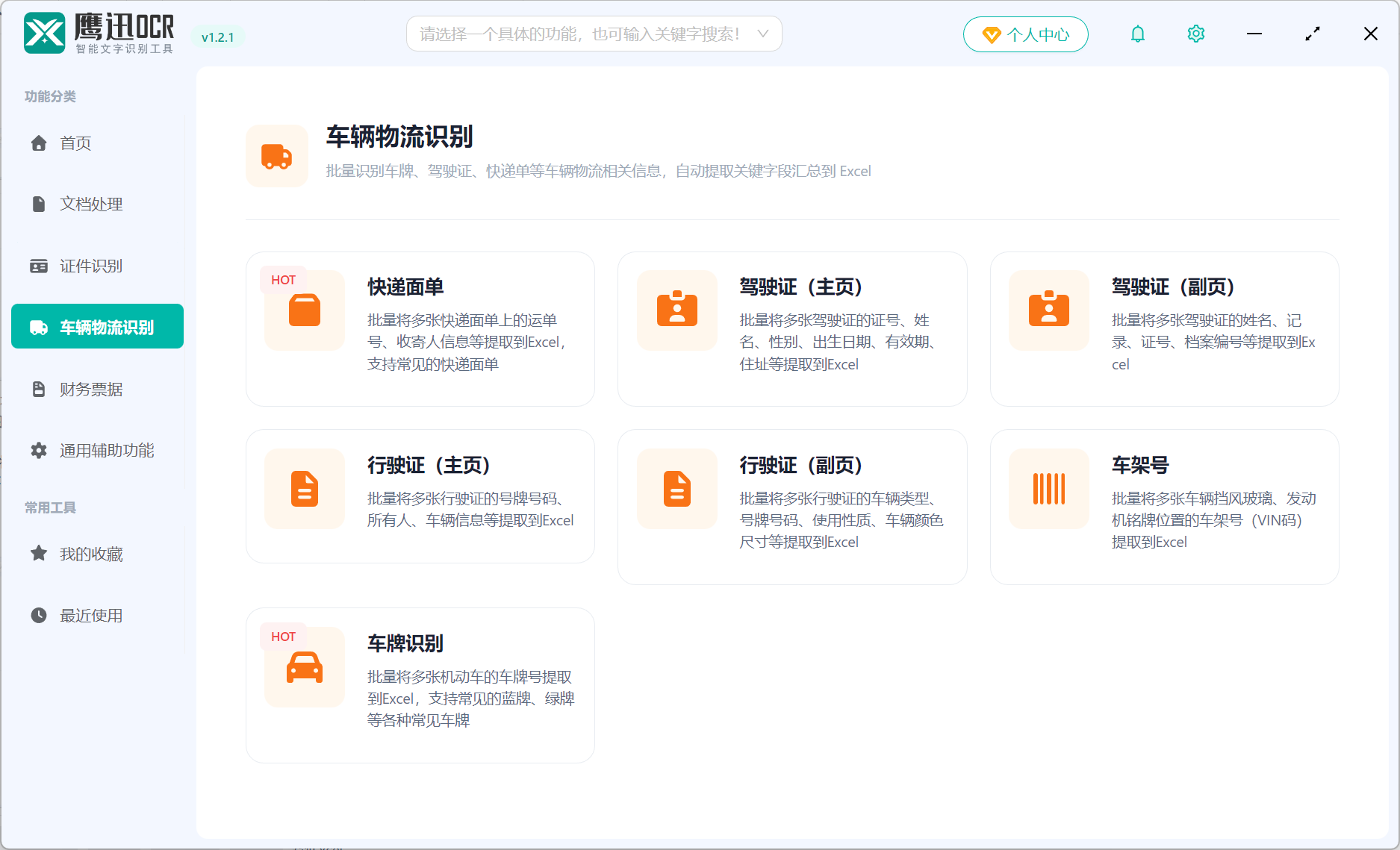1400x850 pixels.
Task: Click the v1.2.1 version label
Action: pyautogui.click(x=217, y=37)
